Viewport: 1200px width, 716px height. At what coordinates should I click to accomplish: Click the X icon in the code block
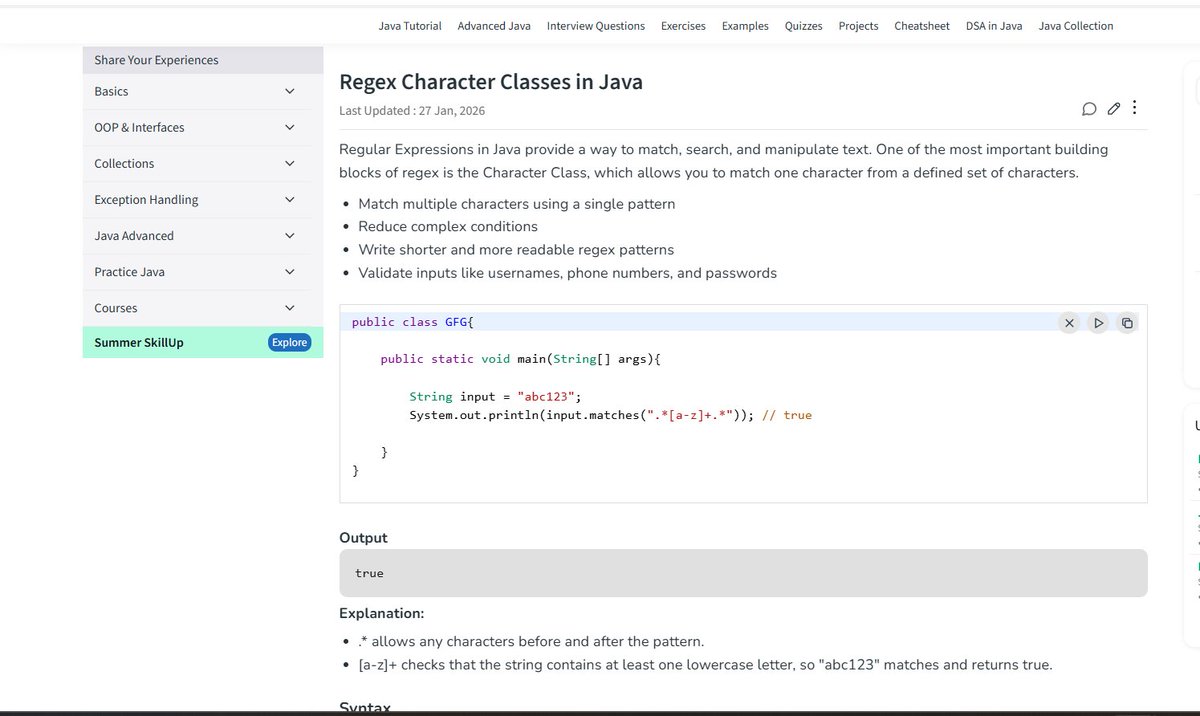[x=1069, y=323]
